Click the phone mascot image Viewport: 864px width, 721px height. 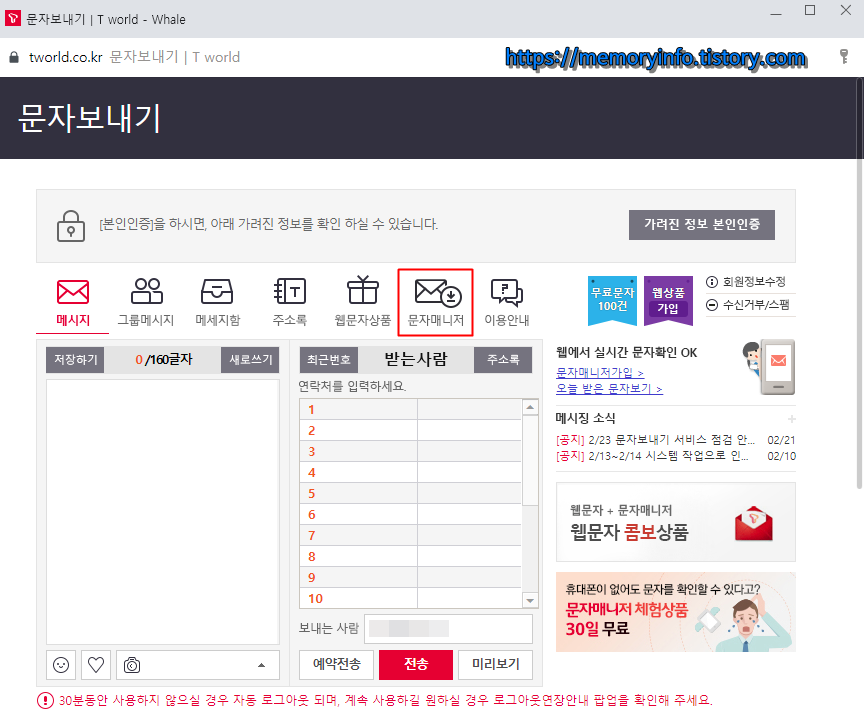tap(769, 367)
